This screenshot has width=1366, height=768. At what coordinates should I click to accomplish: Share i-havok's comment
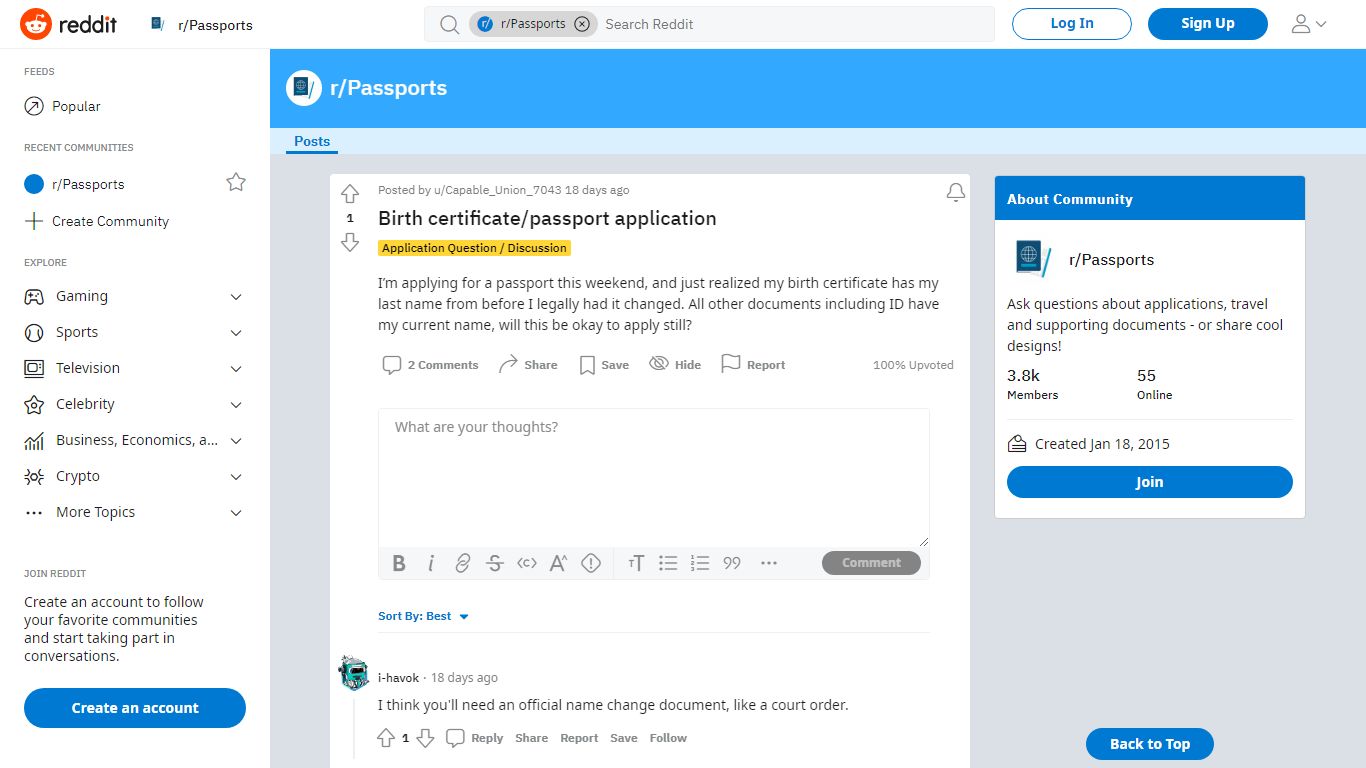(531, 738)
